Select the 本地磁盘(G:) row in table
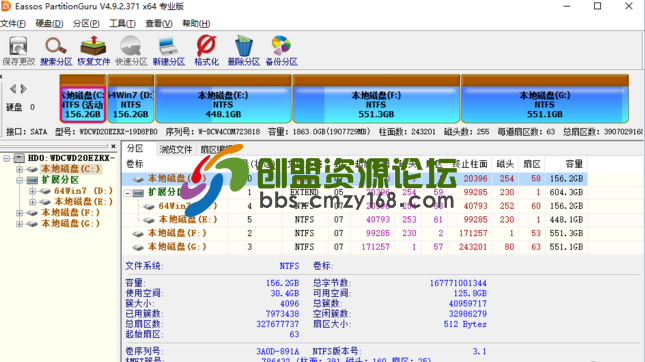This screenshot has height=362, width=645. 355,247
